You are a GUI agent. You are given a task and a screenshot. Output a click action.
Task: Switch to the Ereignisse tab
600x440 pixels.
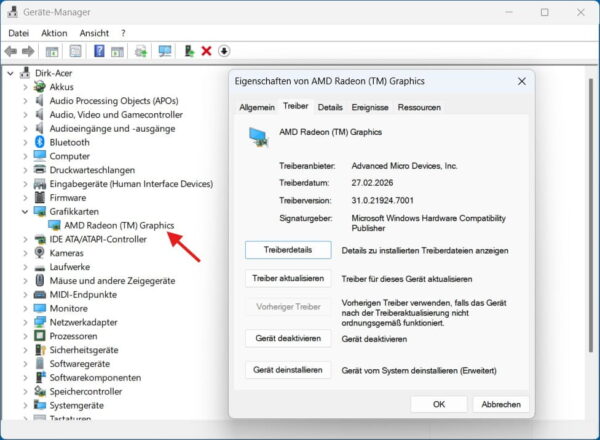click(370, 108)
